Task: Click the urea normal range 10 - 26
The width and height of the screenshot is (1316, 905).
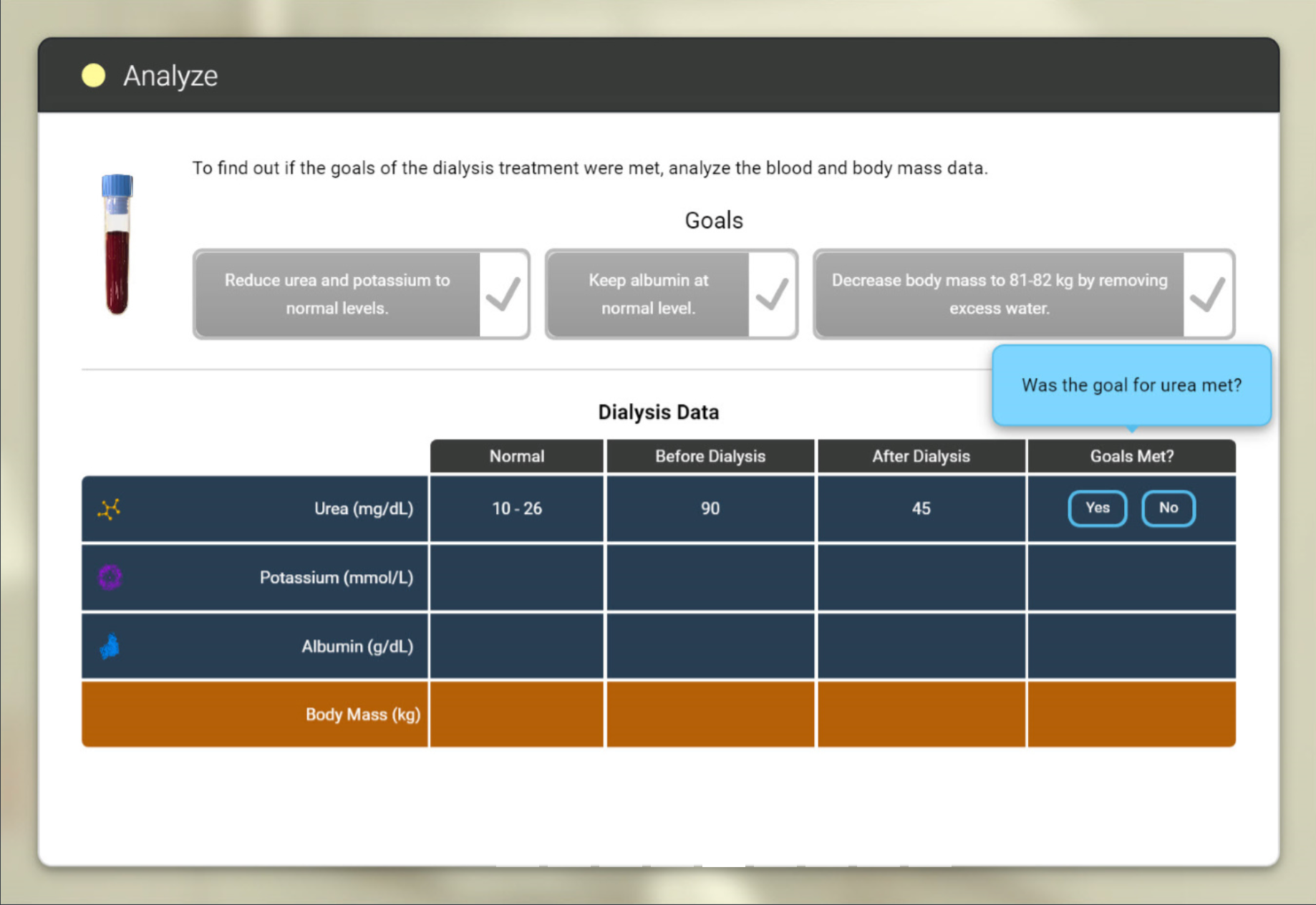Action: (516, 508)
